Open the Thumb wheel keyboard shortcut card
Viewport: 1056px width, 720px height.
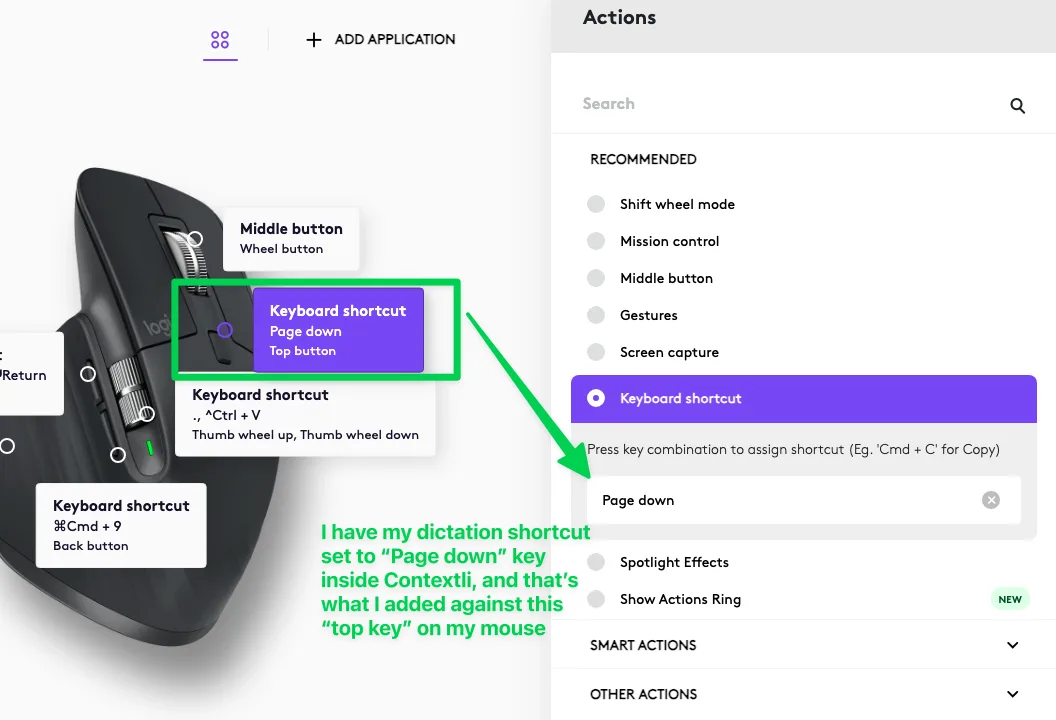(x=305, y=416)
